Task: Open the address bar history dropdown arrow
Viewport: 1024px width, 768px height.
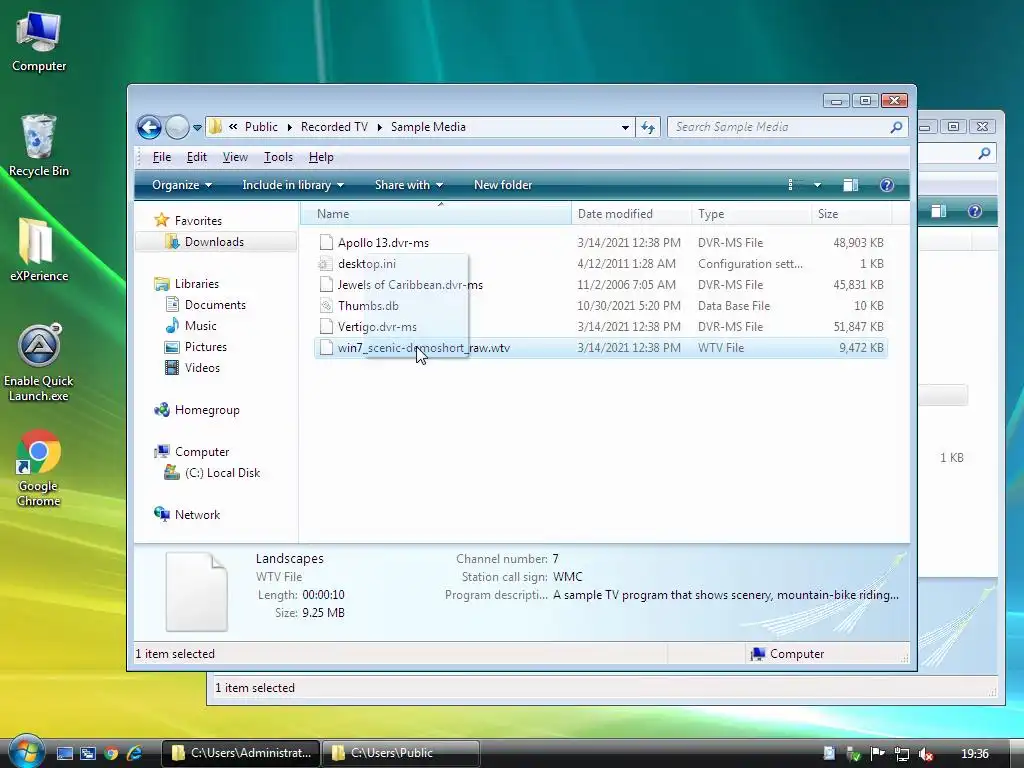Action: [x=625, y=127]
